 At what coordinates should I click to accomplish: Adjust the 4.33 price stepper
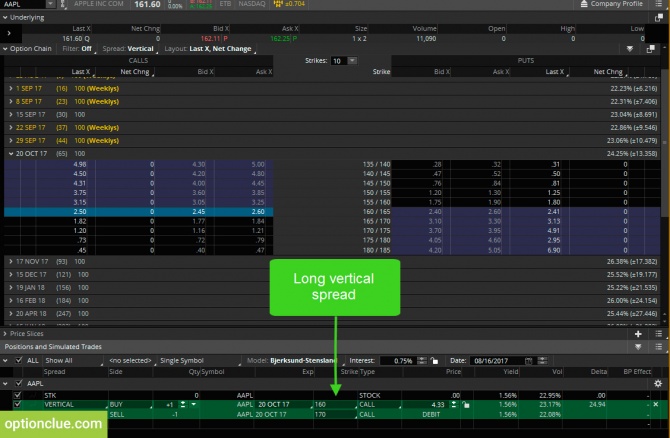[x=454, y=404]
